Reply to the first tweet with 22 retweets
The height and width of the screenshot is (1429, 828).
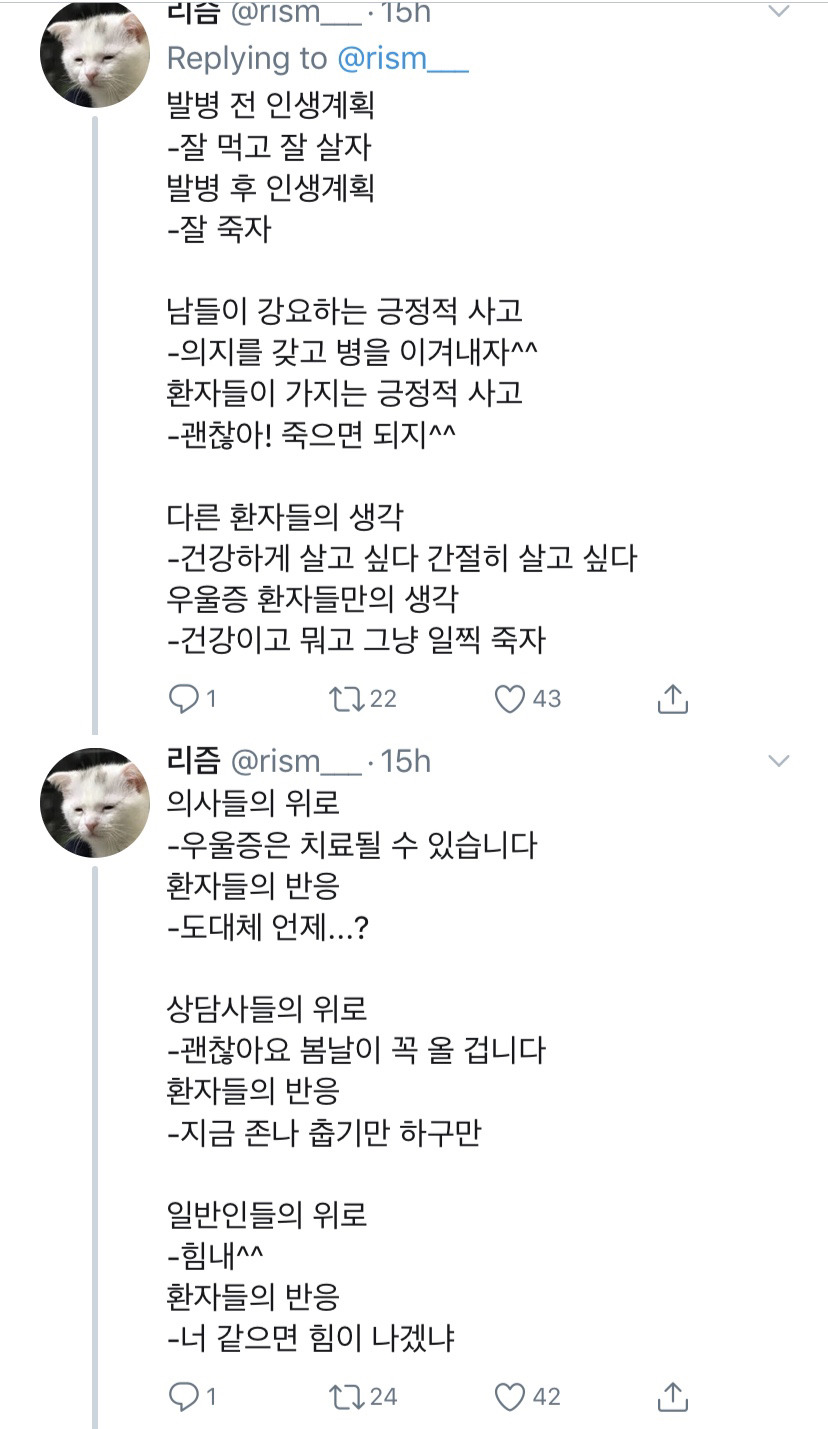pos(183,698)
